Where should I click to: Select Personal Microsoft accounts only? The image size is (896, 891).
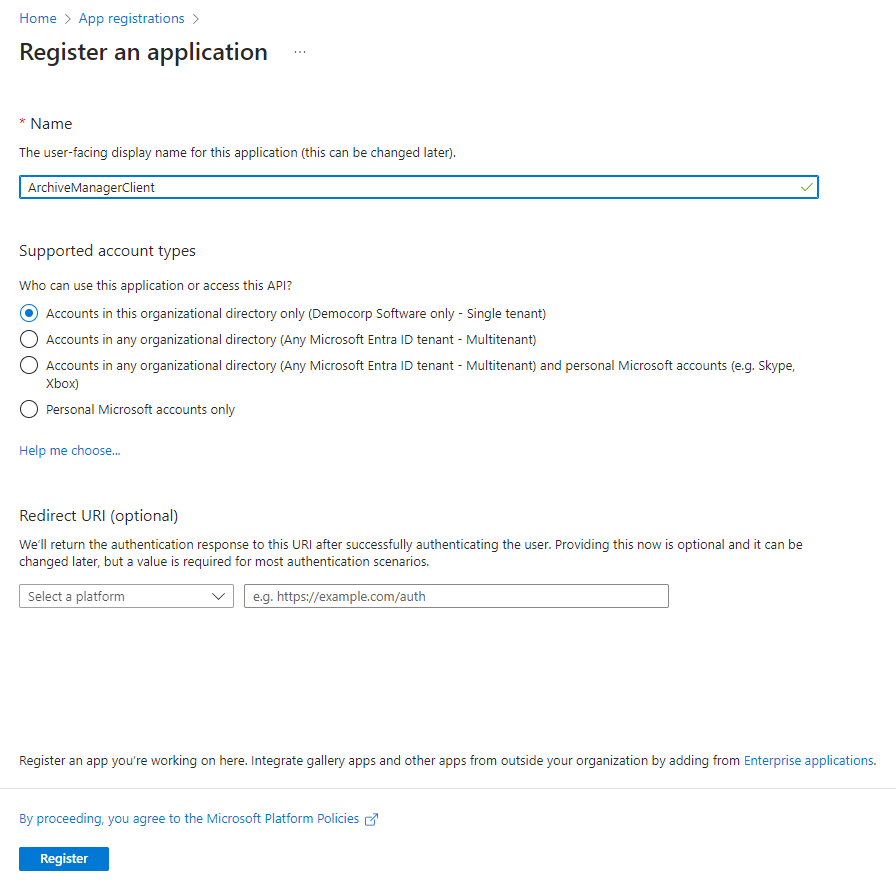pyautogui.click(x=29, y=409)
